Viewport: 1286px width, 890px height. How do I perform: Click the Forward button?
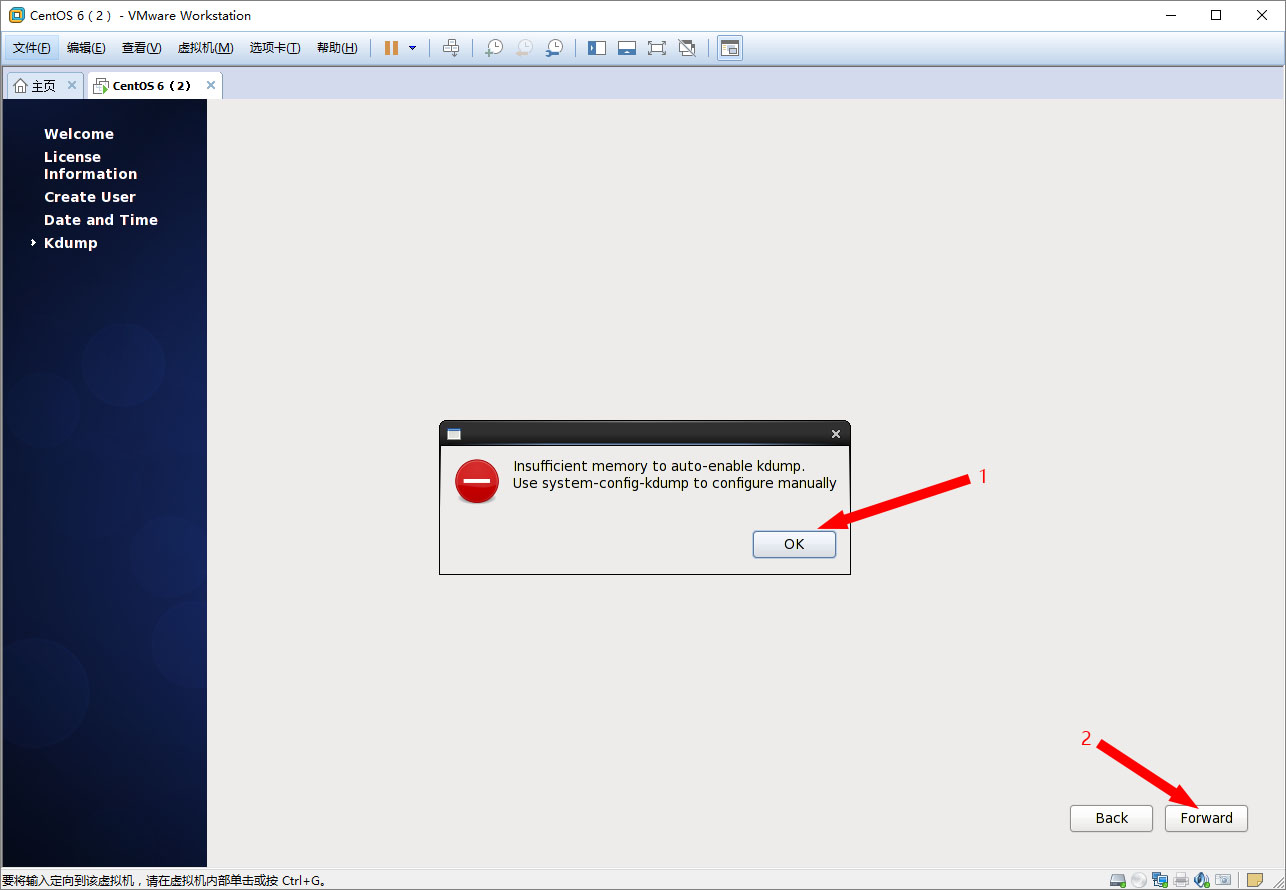point(1206,818)
